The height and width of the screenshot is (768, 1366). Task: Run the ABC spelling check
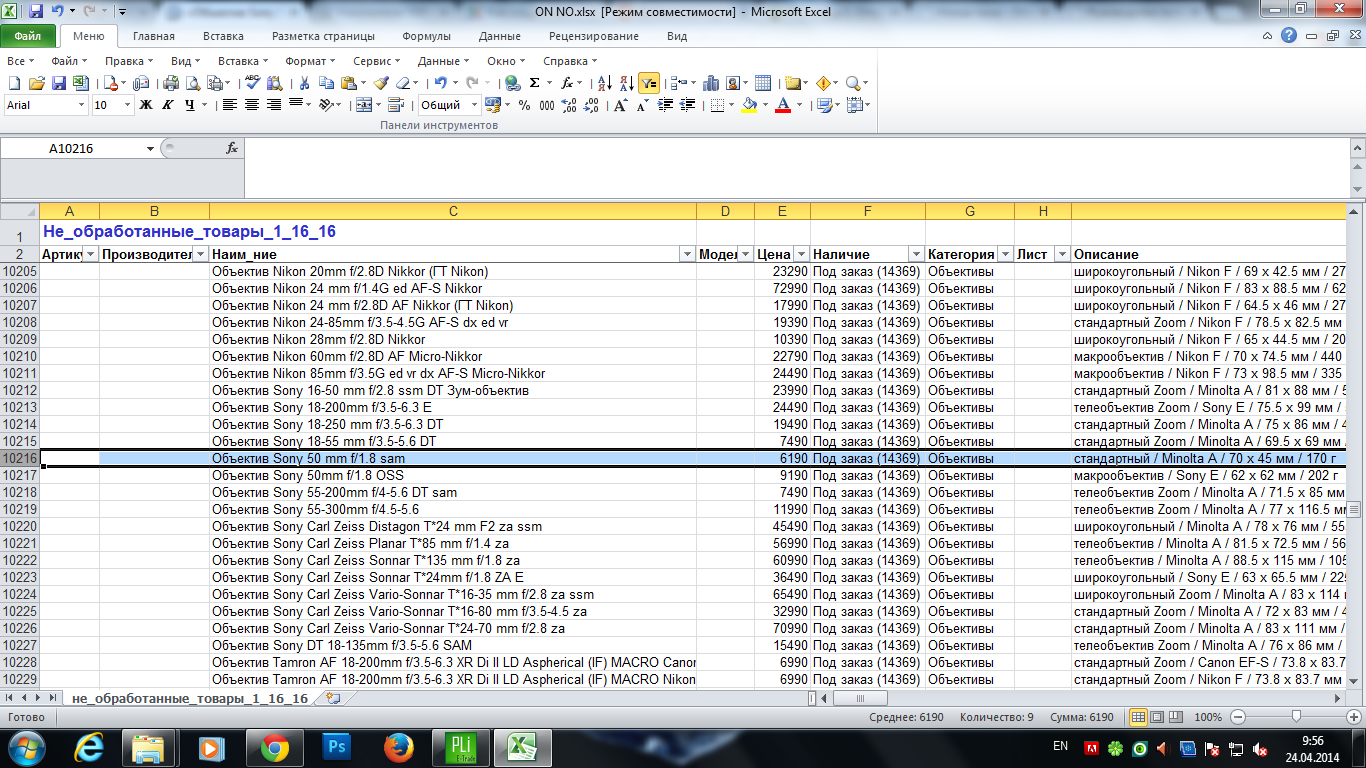(x=252, y=83)
